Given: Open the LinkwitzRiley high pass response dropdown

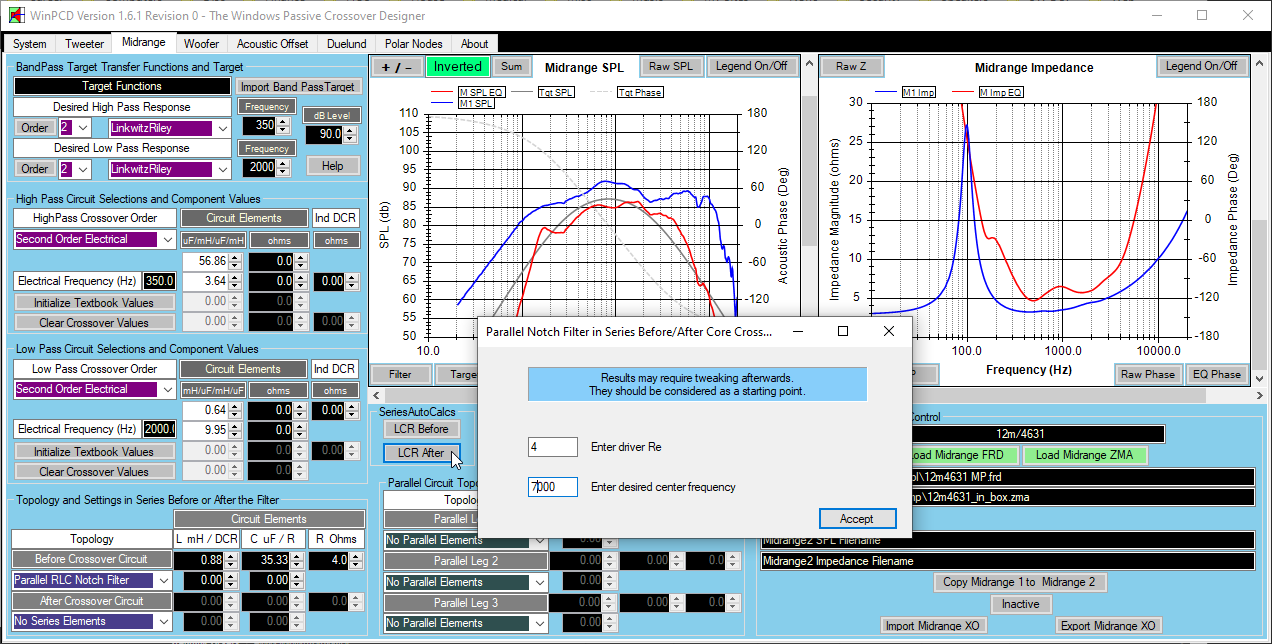Looking at the screenshot, I should 168,128.
